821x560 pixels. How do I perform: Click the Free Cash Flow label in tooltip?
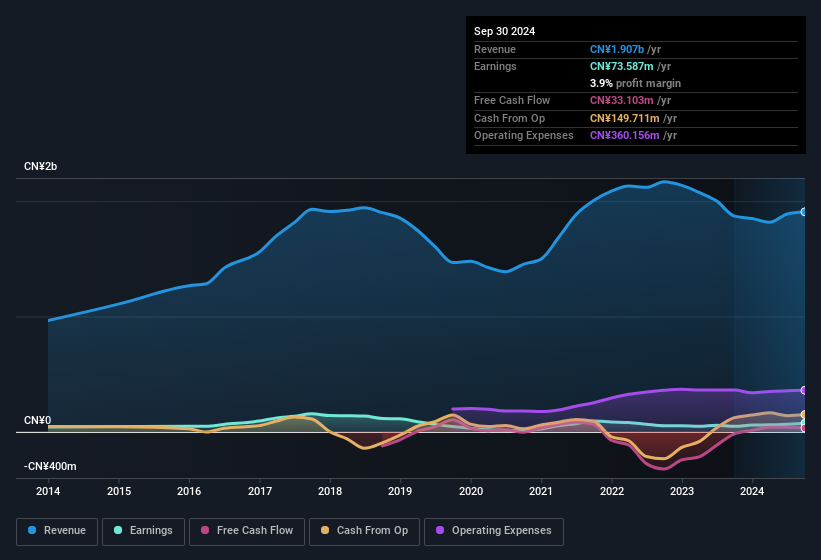(x=512, y=100)
